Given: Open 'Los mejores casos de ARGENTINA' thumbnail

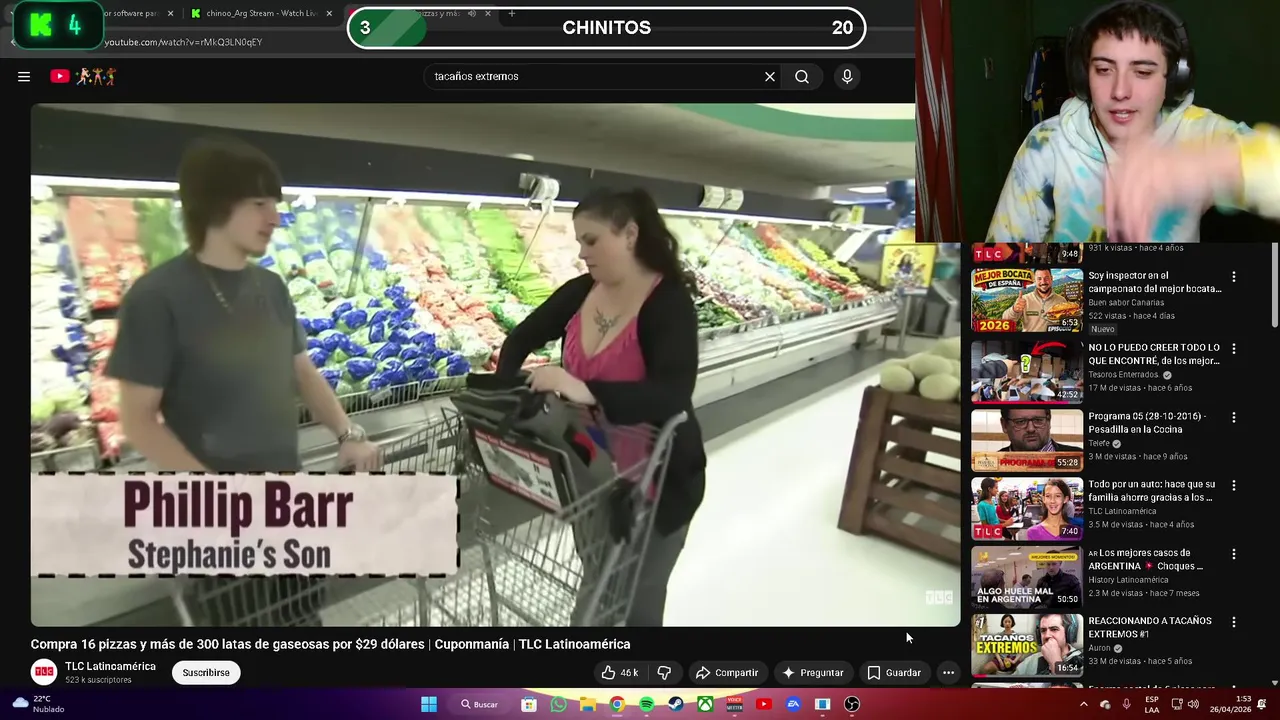Looking at the screenshot, I should [1027, 577].
